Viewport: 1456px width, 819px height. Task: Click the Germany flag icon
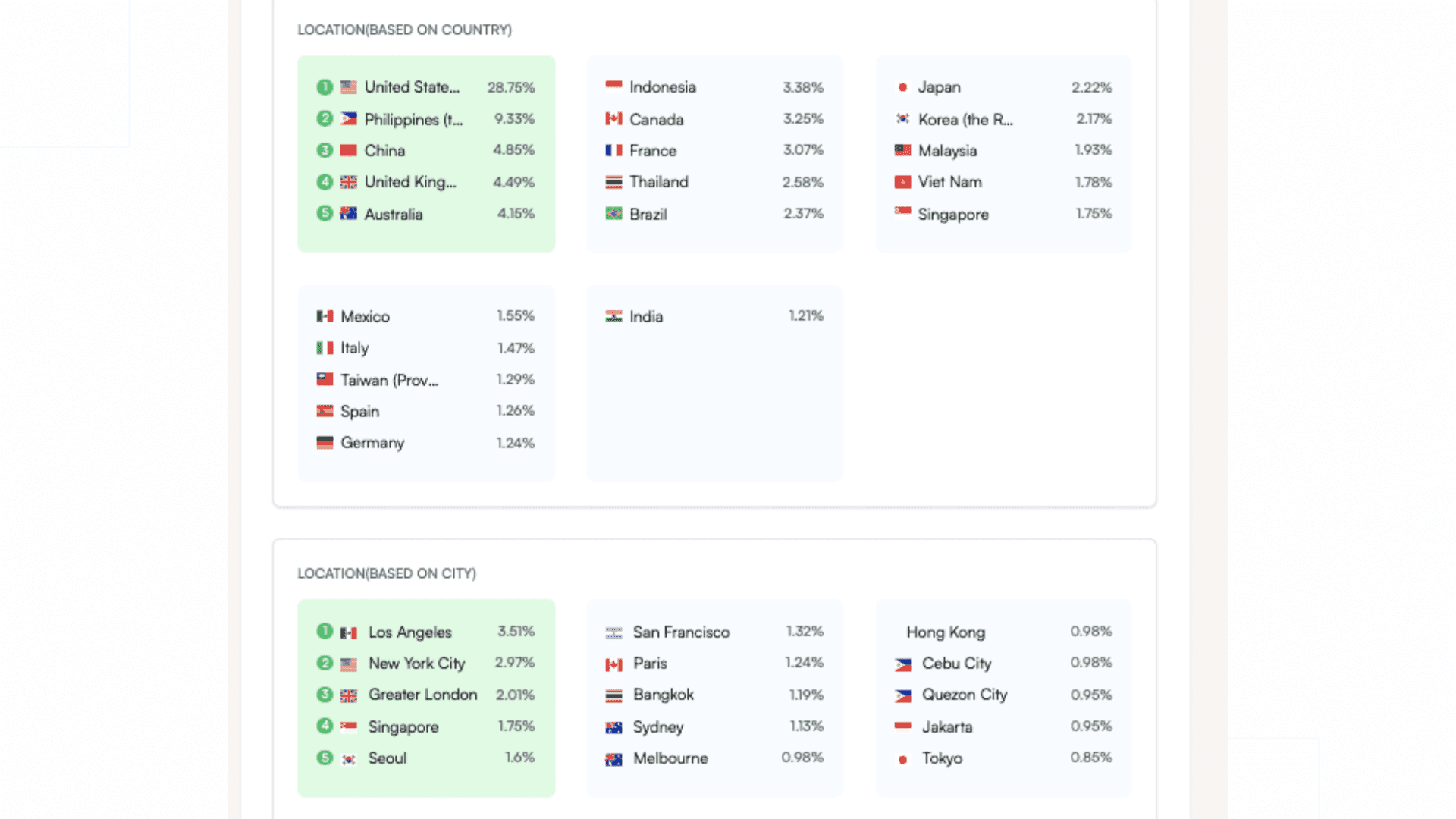[x=325, y=442]
